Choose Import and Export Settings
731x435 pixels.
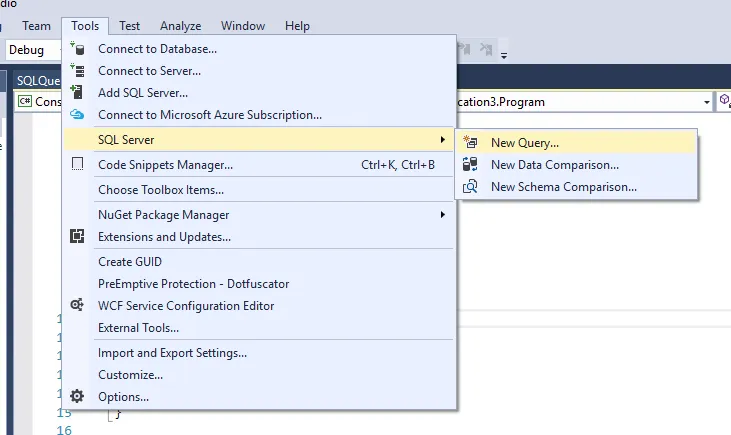click(172, 353)
